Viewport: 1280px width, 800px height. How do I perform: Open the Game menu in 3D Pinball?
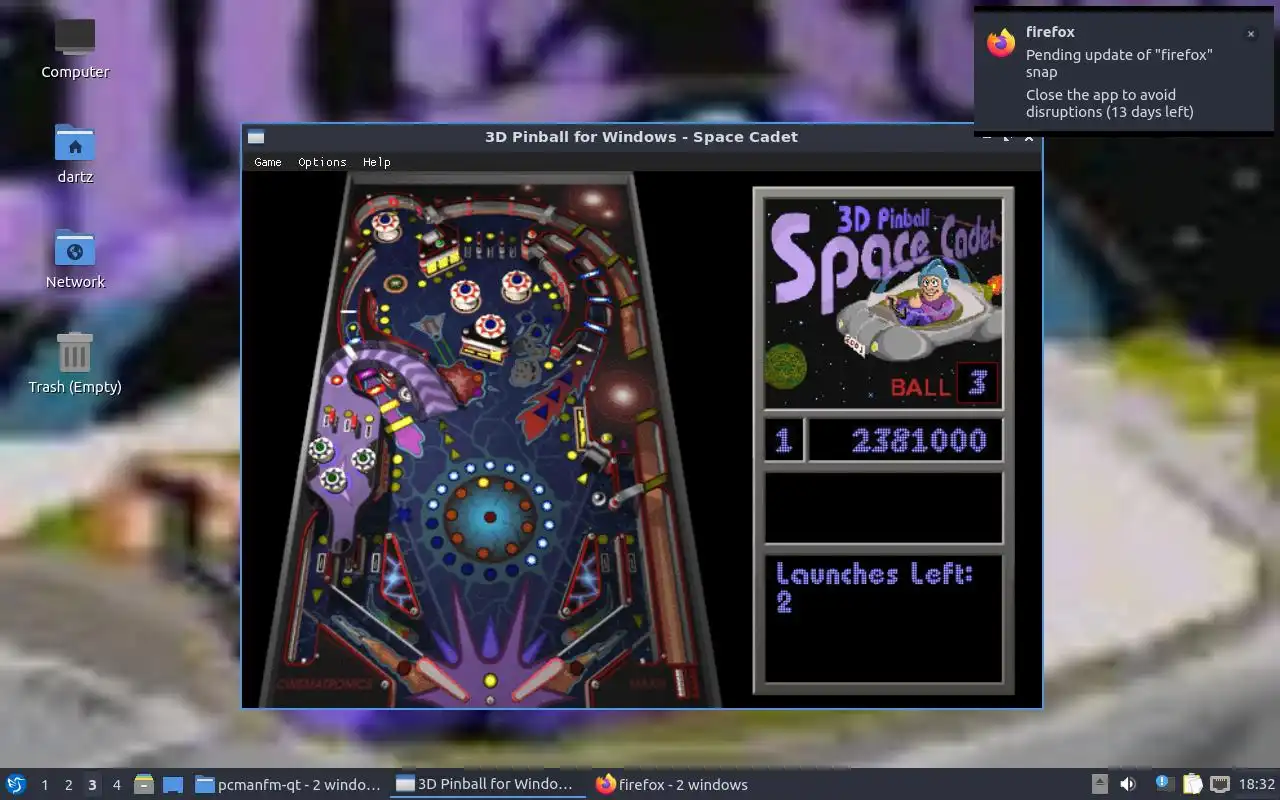click(x=267, y=162)
